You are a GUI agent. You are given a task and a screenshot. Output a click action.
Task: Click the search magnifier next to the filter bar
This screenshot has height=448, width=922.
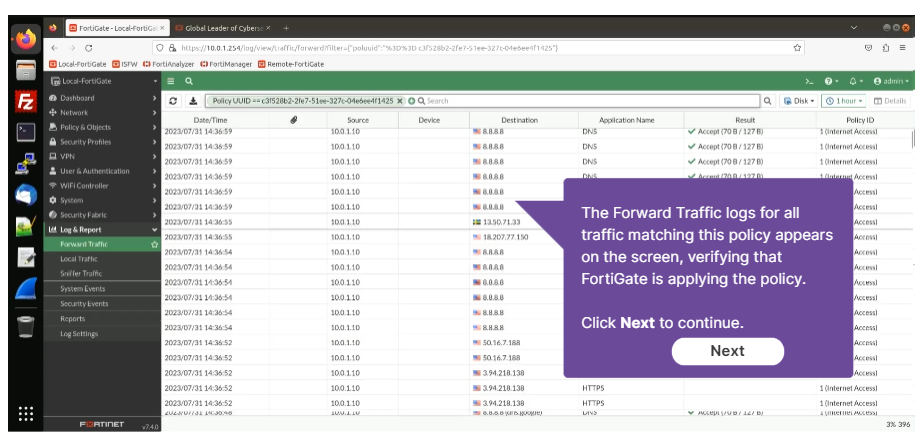767,101
